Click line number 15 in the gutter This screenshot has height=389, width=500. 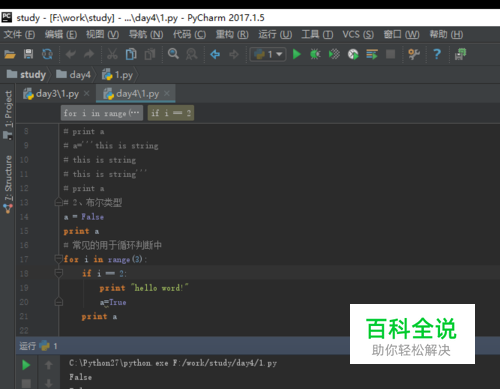pos(24,231)
